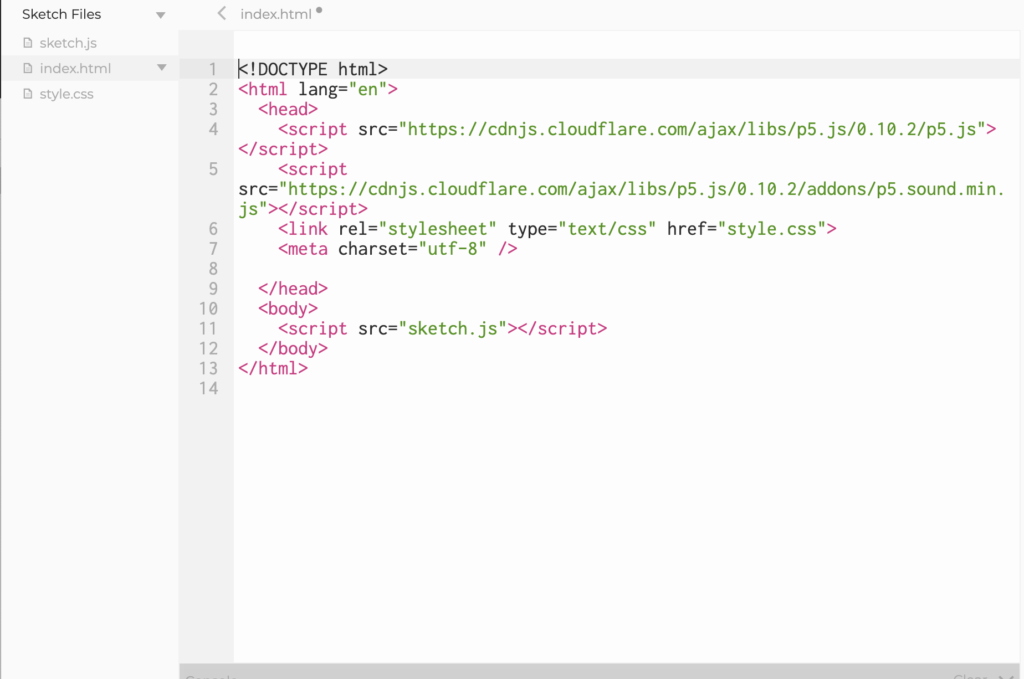The width and height of the screenshot is (1024, 679).
Task: Open Sketch Files dropdown arrow
Action: [161, 15]
